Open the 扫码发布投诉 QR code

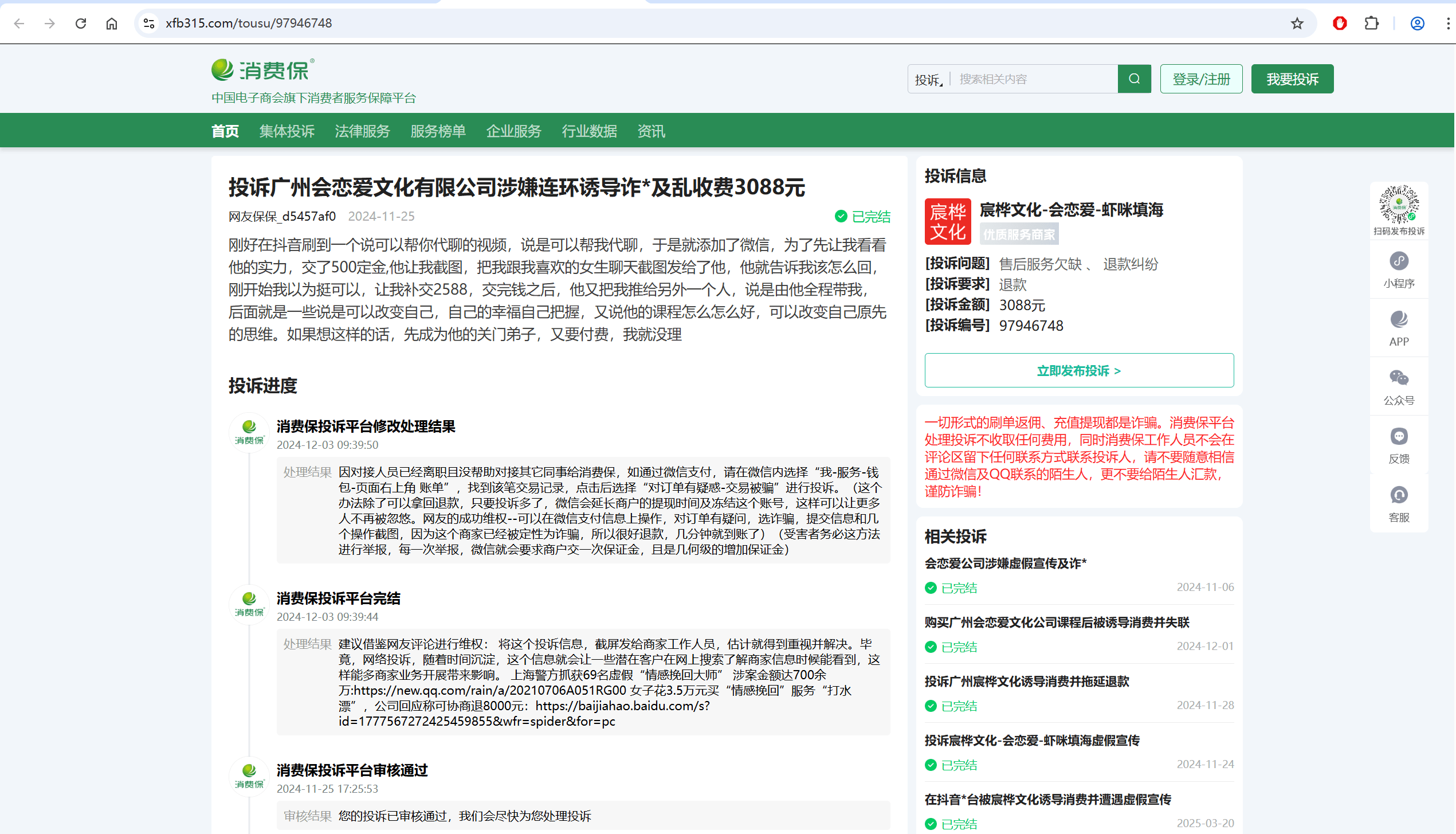(x=1399, y=205)
